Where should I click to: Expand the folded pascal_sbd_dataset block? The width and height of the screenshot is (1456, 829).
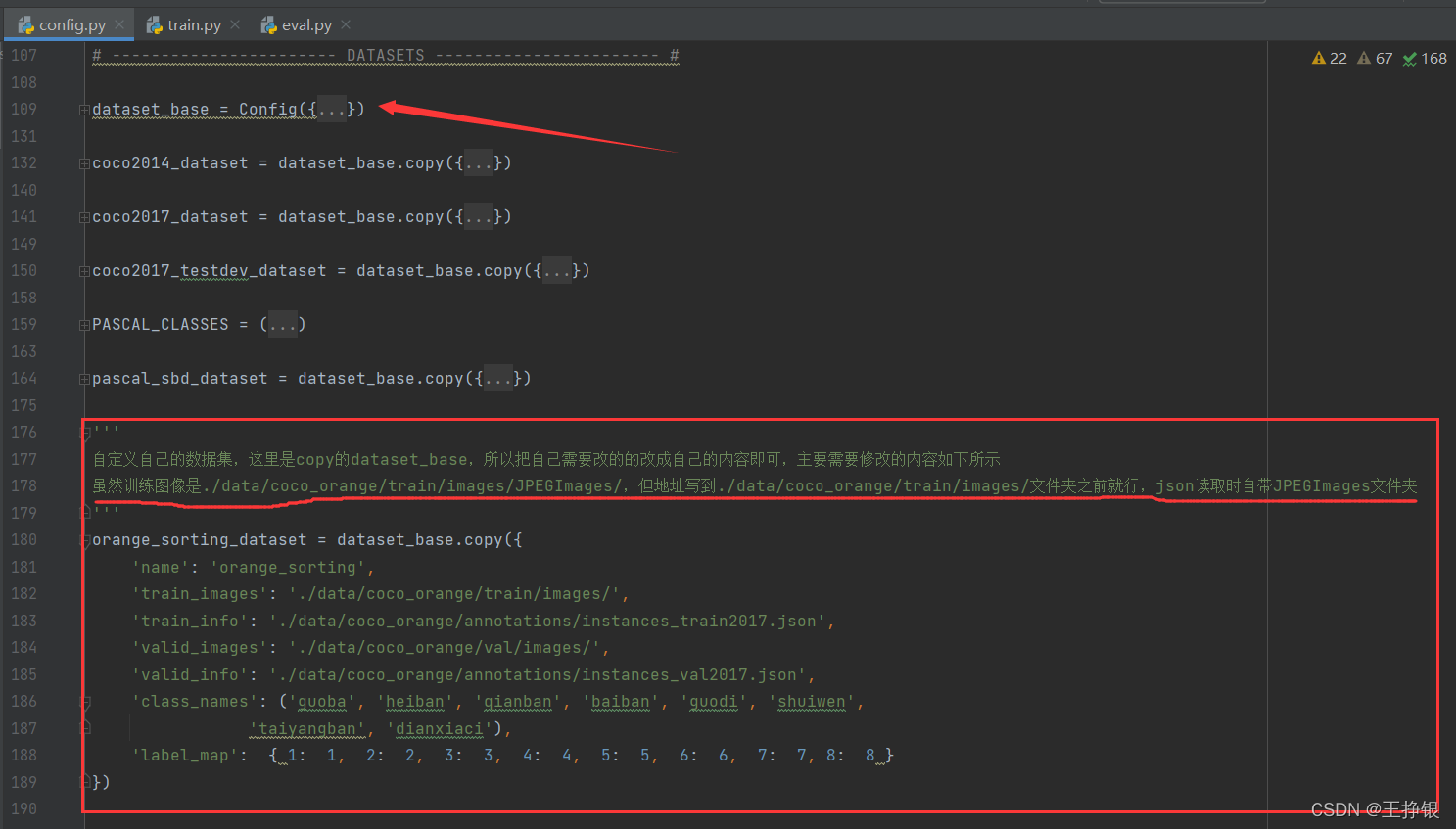click(x=84, y=379)
